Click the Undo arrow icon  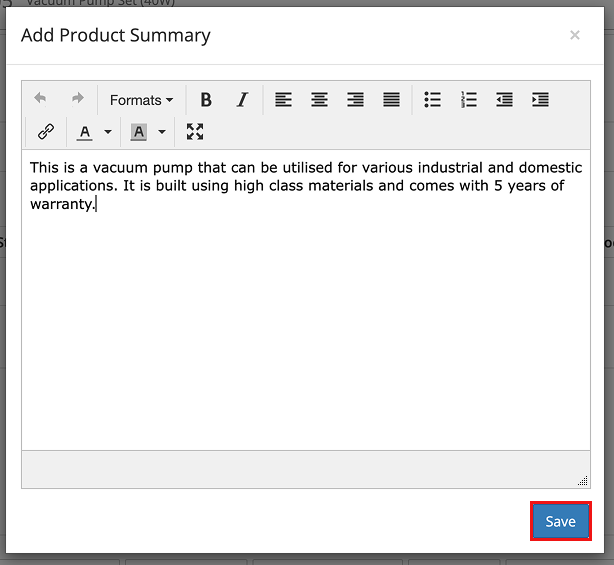(41, 99)
